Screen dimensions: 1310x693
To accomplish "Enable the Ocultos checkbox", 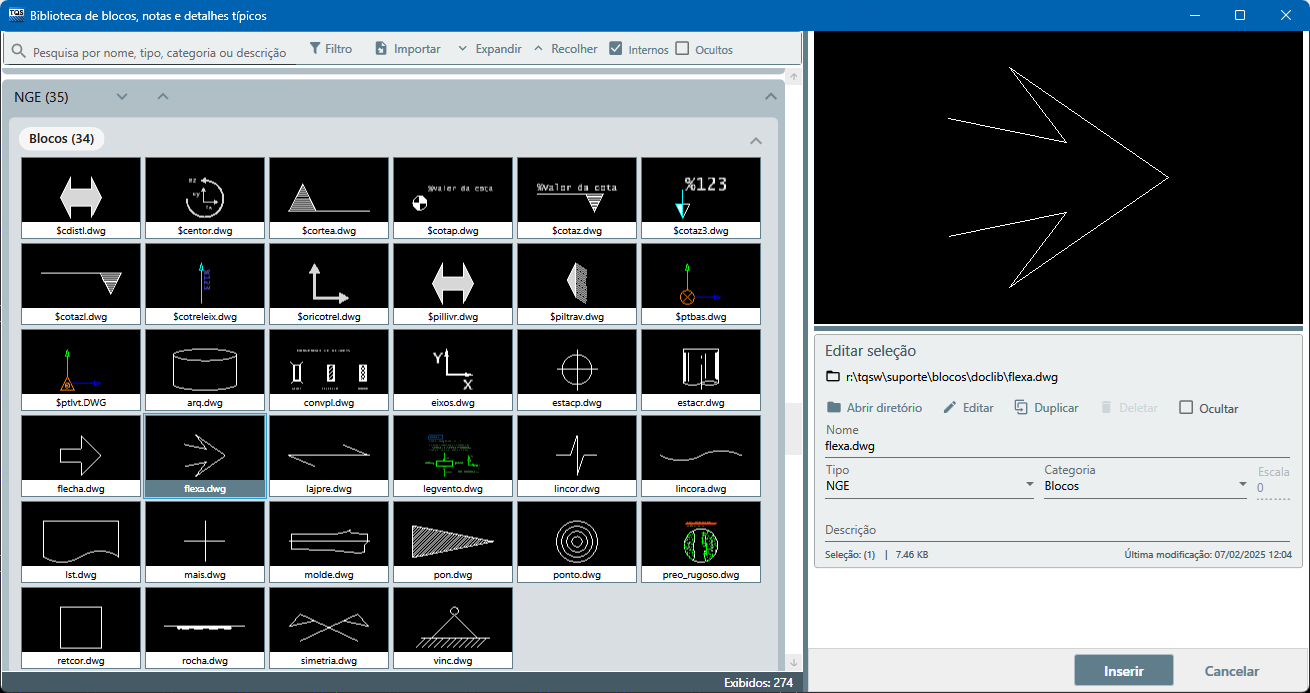I will click(682, 48).
